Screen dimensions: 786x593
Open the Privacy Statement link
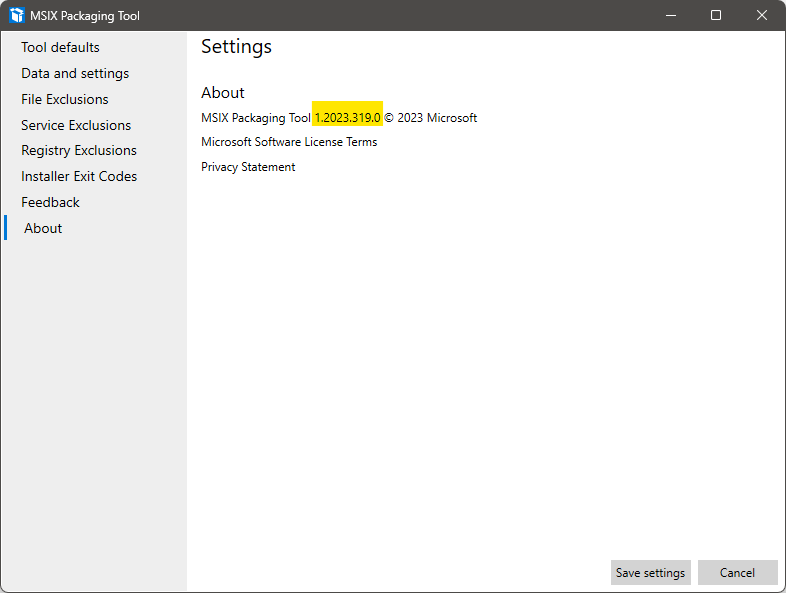[248, 167]
